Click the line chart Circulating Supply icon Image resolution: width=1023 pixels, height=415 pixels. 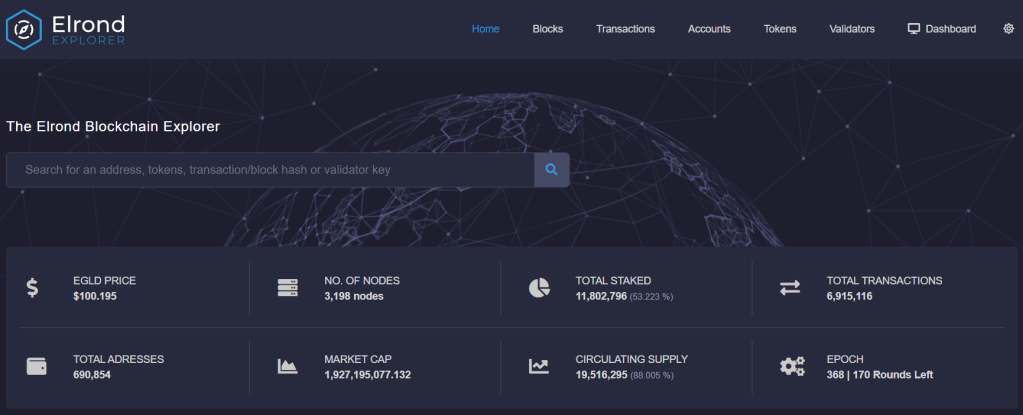click(x=539, y=366)
